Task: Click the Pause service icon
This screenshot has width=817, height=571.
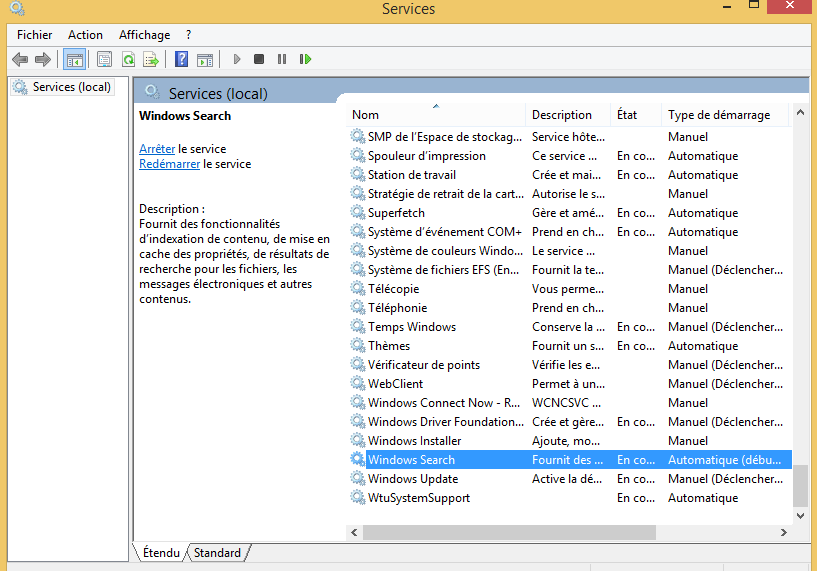Action: coord(282,59)
